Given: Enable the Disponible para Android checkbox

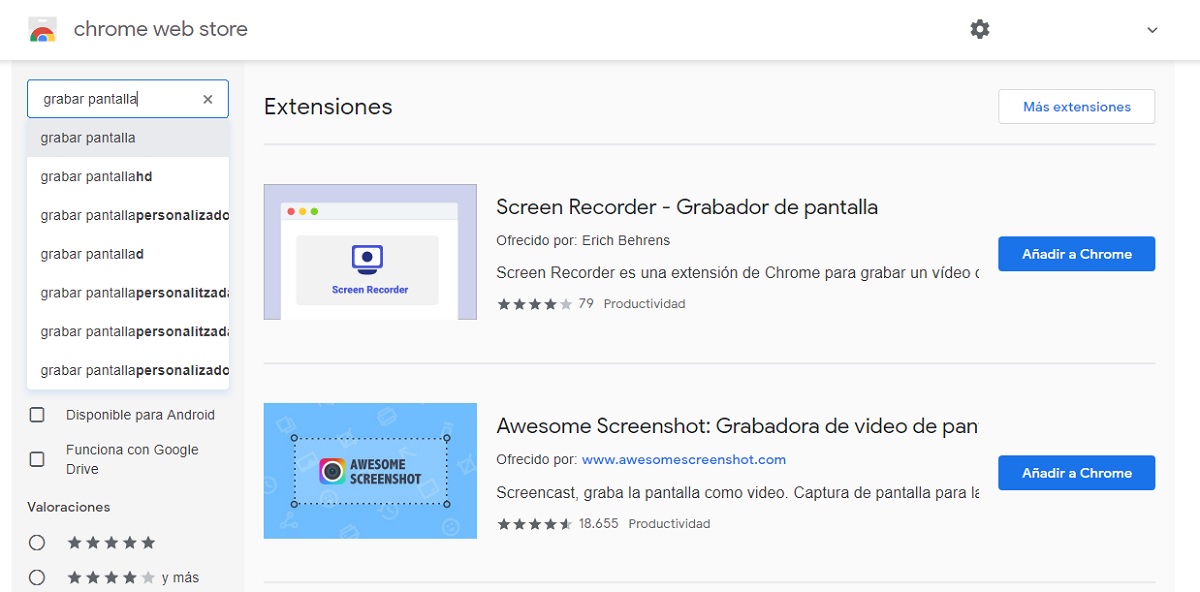Looking at the screenshot, I should click(x=37, y=415).
